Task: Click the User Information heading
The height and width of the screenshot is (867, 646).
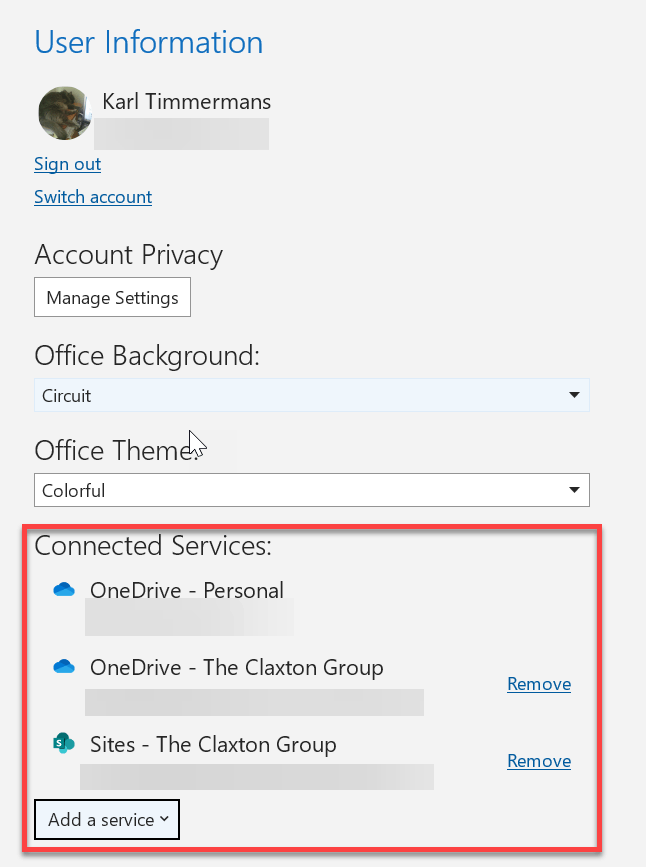Action: tap(149, 42)
